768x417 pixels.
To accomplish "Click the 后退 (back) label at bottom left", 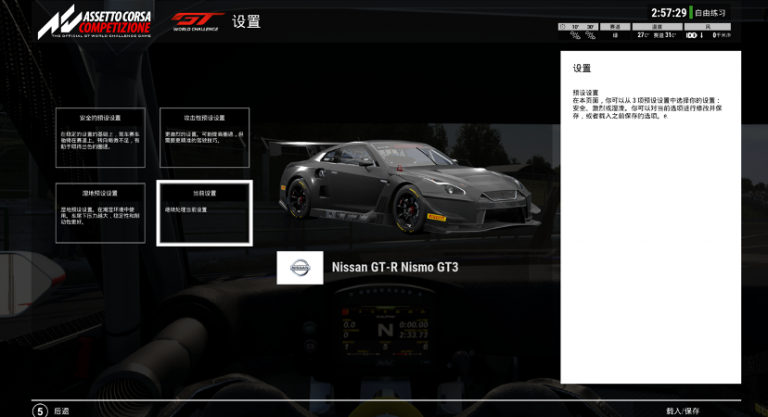I will (x=61, y=411).
